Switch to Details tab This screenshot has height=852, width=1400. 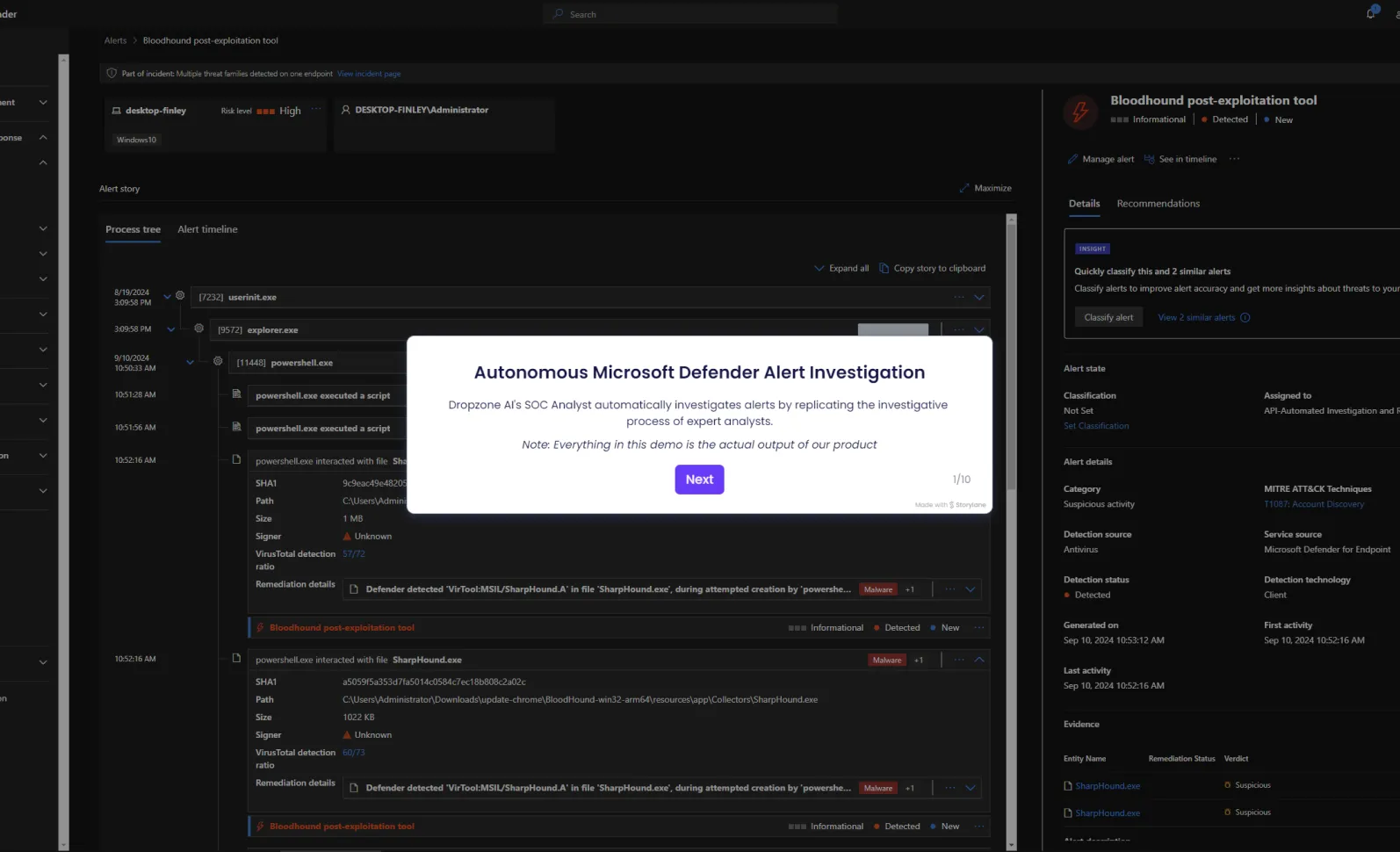click(x=1084, y=204)
